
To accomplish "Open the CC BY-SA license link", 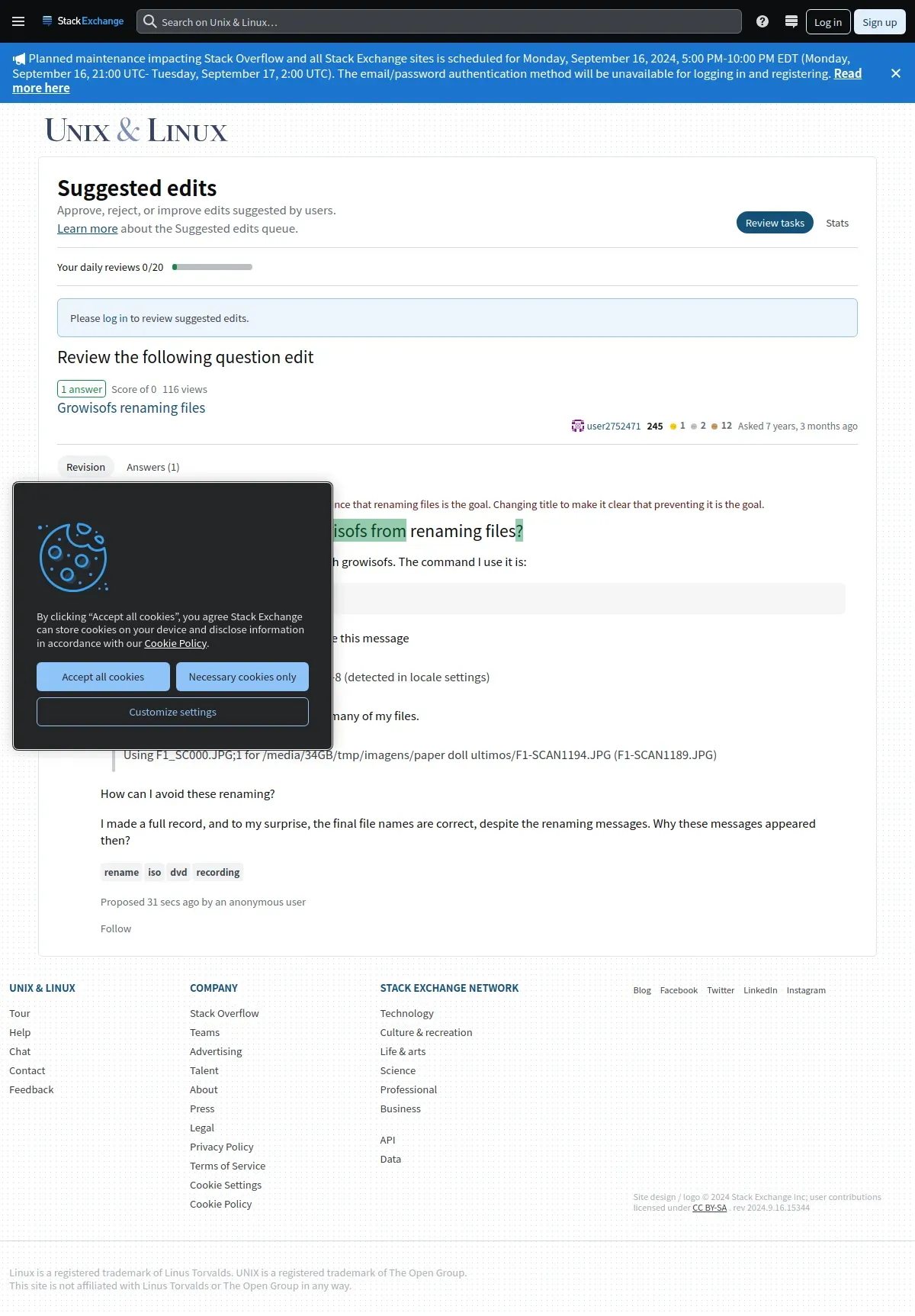I will pyautogui.click(x=710, y=1208).
